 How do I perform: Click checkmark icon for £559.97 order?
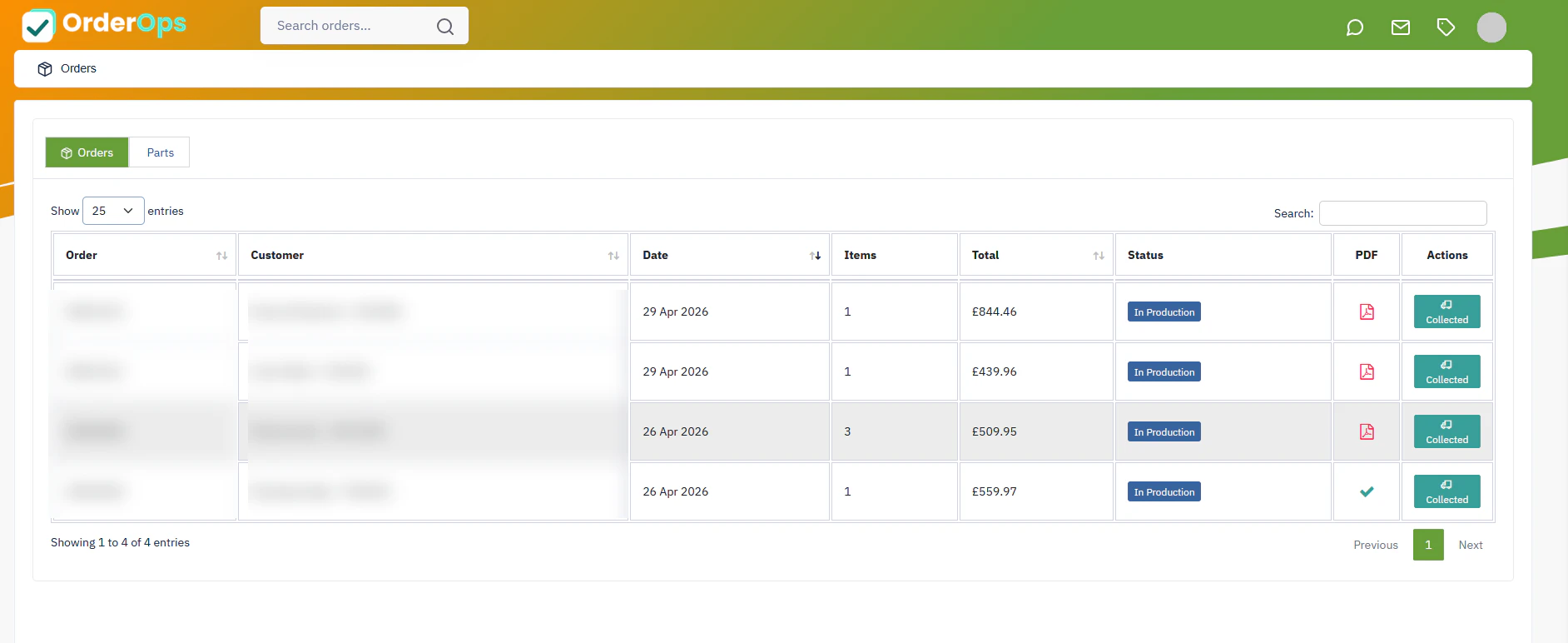point(1367,491)
